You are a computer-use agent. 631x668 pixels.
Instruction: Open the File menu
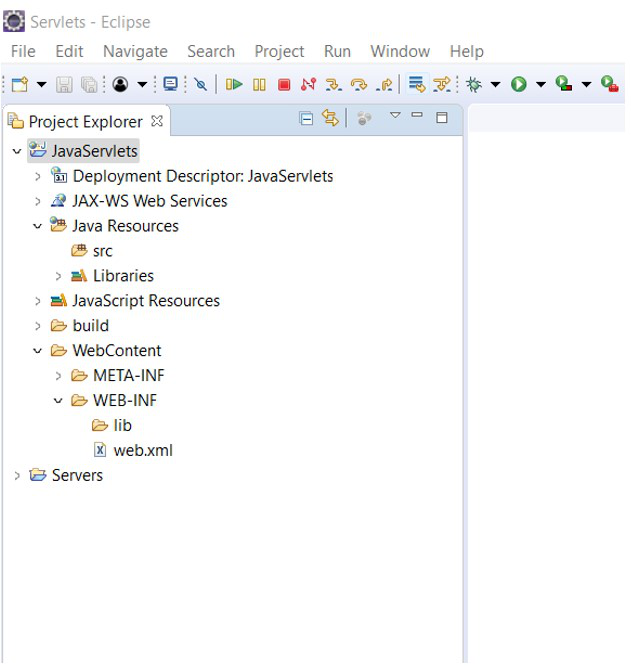[x=23, y=51]
